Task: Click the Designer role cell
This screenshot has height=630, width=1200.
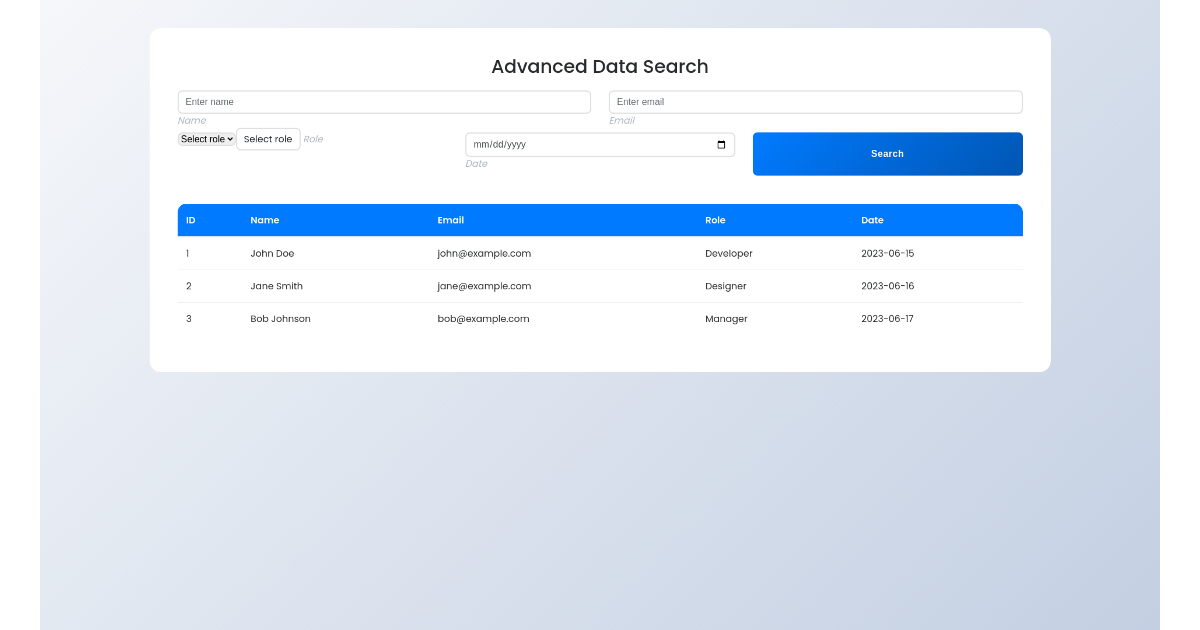Action: (725, 286)
